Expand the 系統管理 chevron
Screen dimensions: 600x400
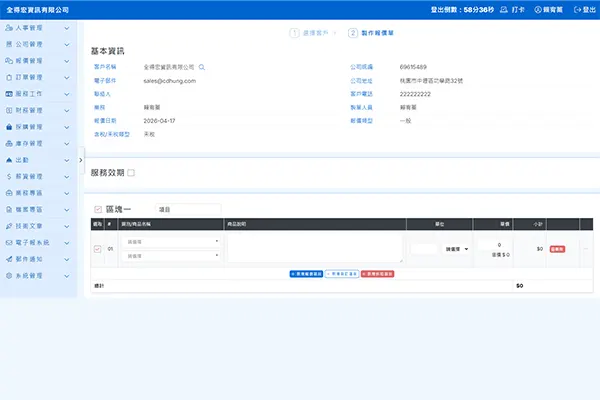(67, 276)
